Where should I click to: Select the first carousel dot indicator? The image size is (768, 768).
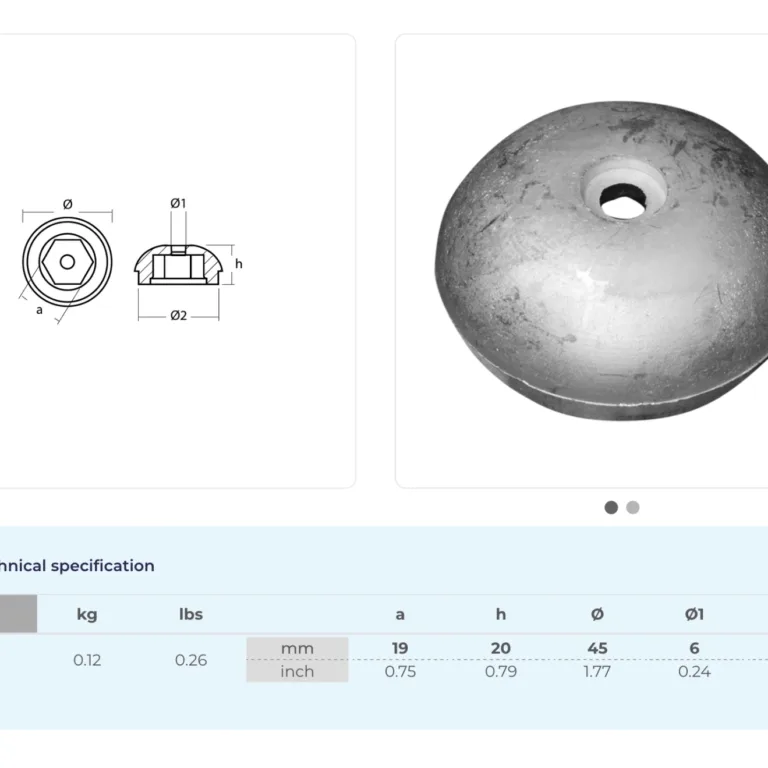[x=611, y=507]
